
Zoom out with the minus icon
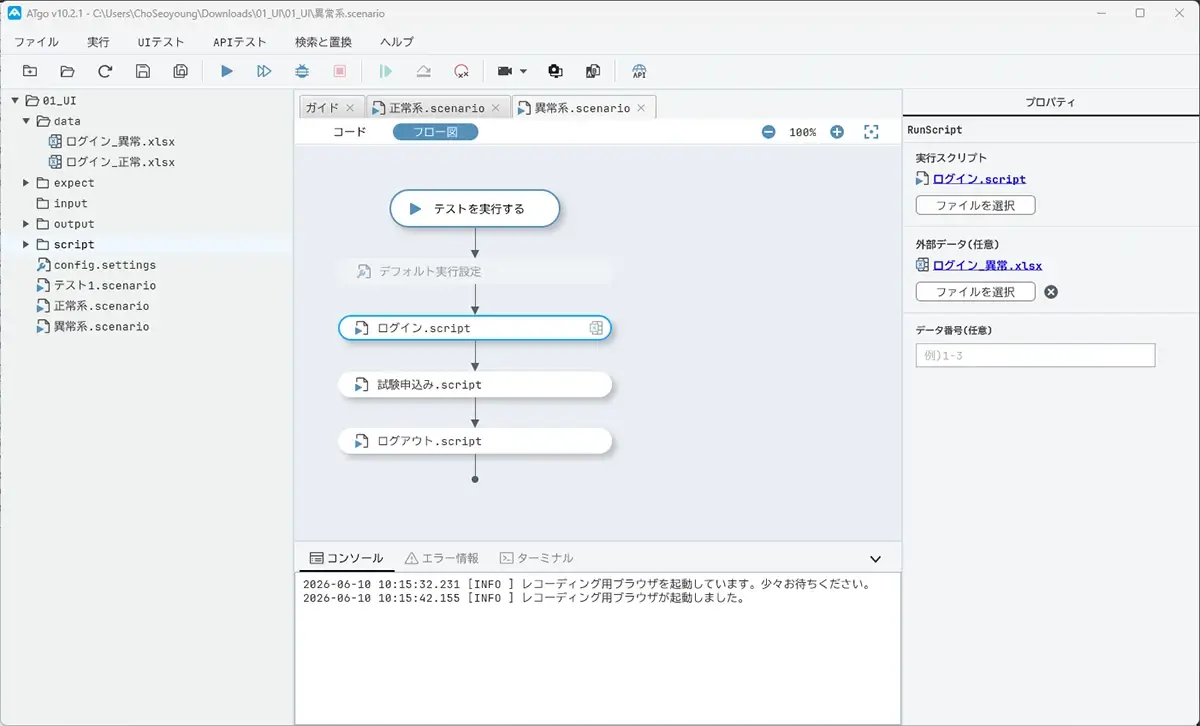[768, 132]
